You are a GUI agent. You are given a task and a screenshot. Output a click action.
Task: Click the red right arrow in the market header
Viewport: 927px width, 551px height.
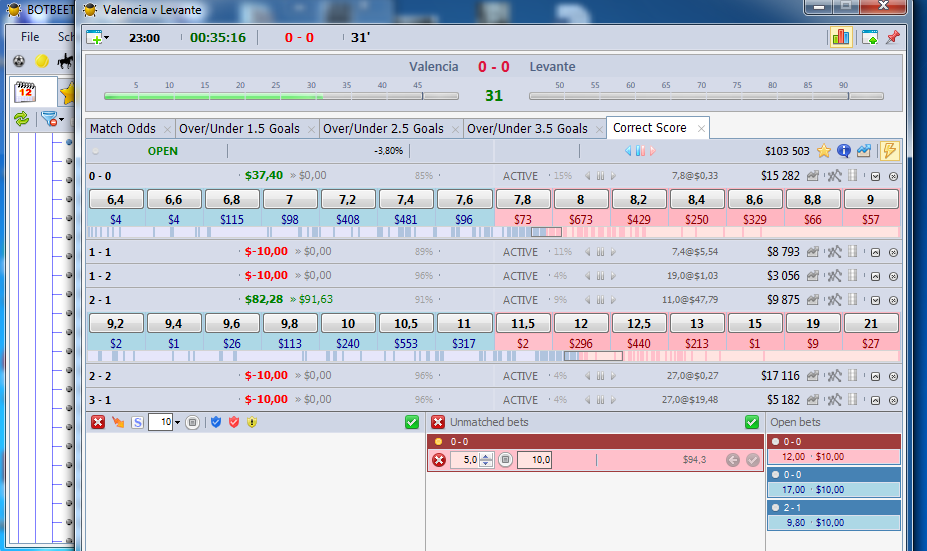point(653,151)
